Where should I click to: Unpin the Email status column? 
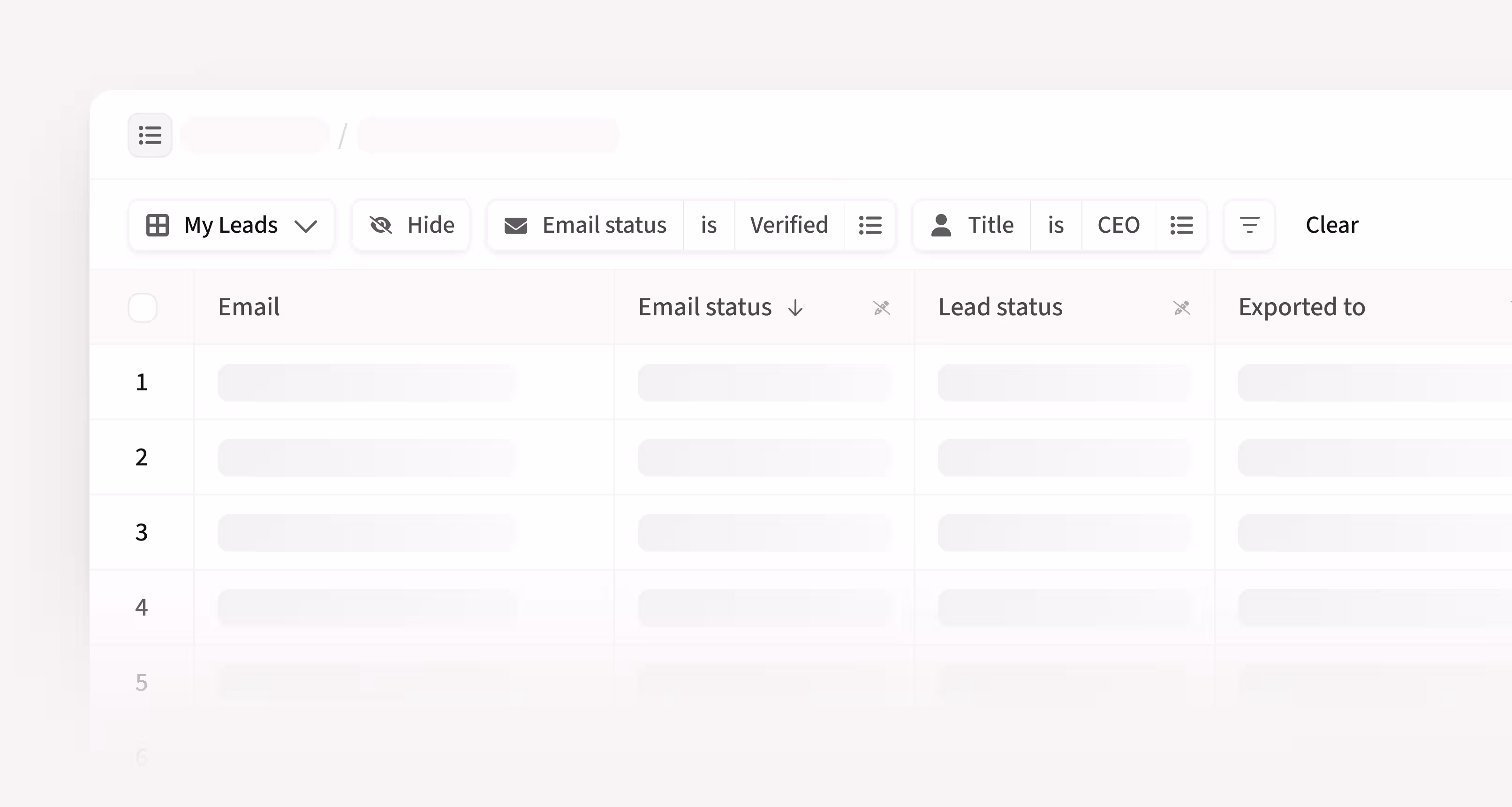point(882,308)
